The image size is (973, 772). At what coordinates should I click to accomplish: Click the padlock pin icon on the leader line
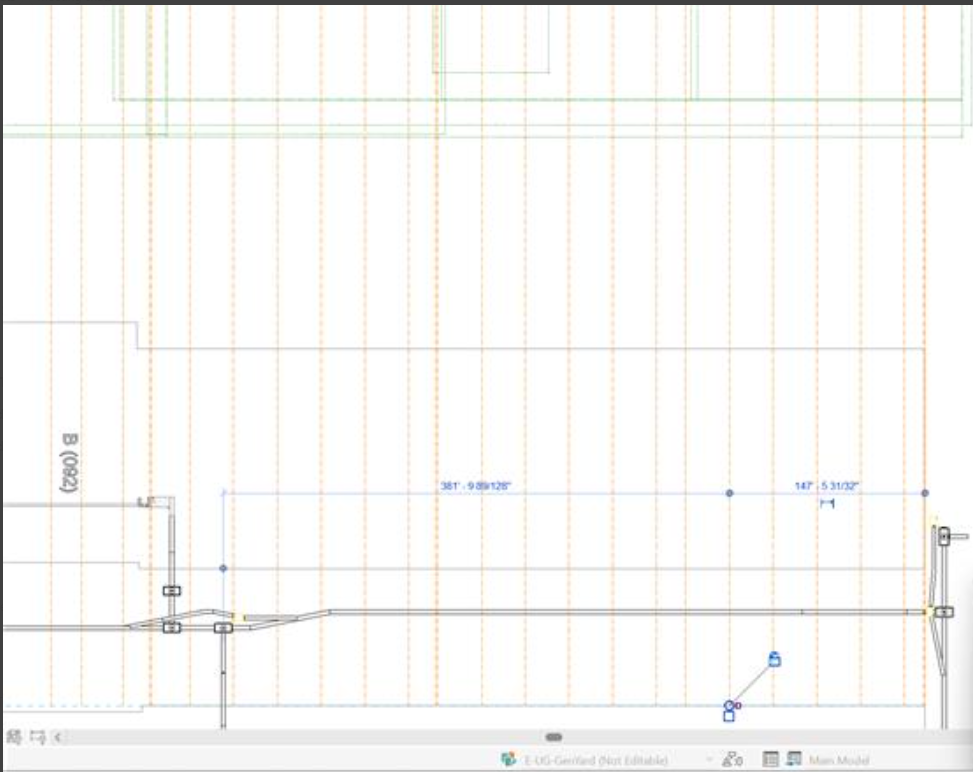click(x=774, y=659)
